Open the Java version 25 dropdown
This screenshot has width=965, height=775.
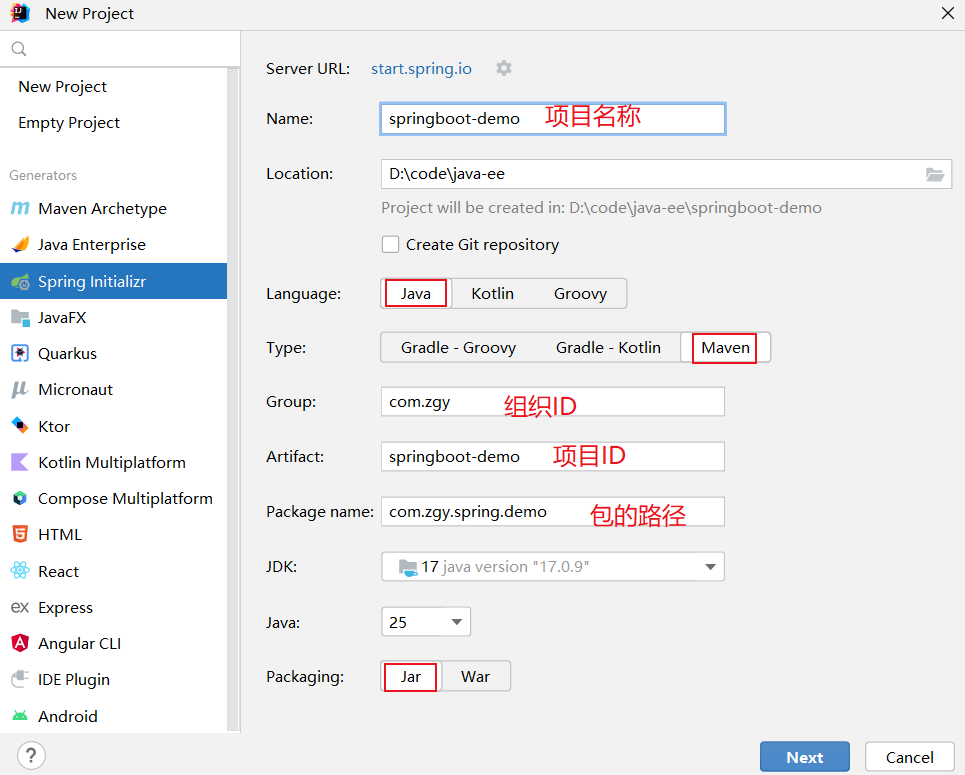pyautogui.click(x=426, y=622)
